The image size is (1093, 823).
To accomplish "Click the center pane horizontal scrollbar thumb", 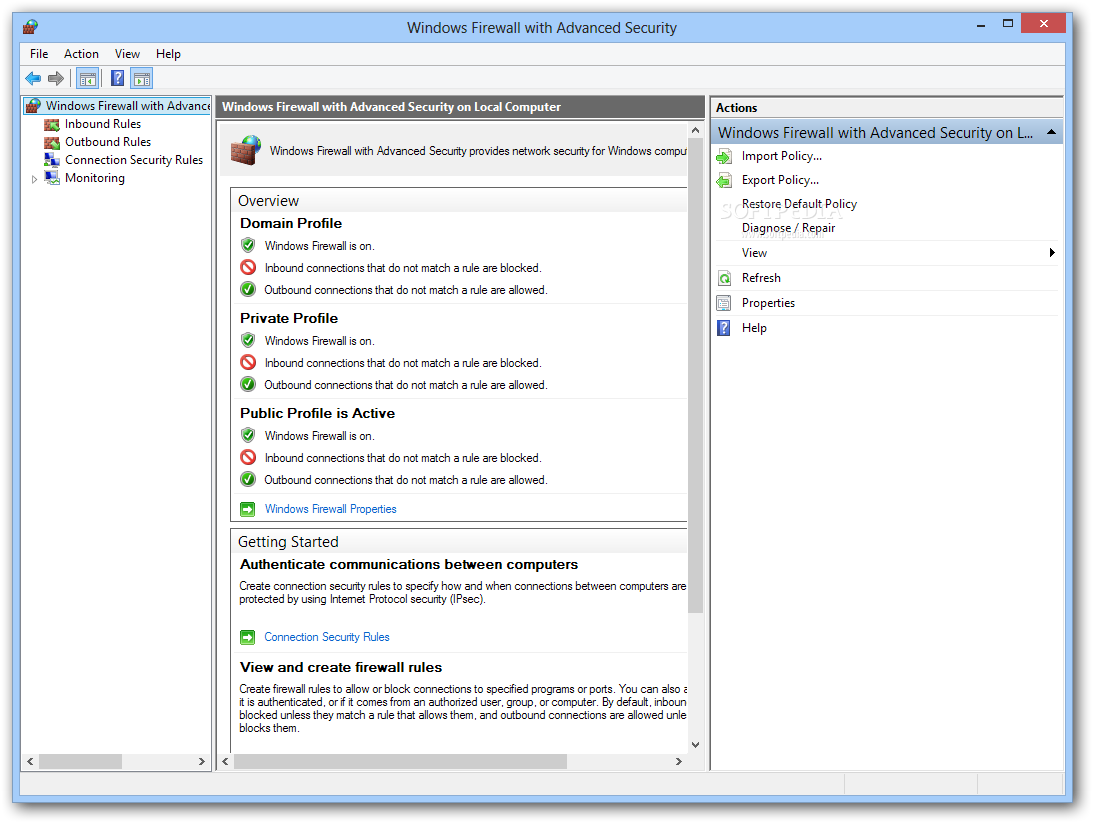I will tap(400, 762).
